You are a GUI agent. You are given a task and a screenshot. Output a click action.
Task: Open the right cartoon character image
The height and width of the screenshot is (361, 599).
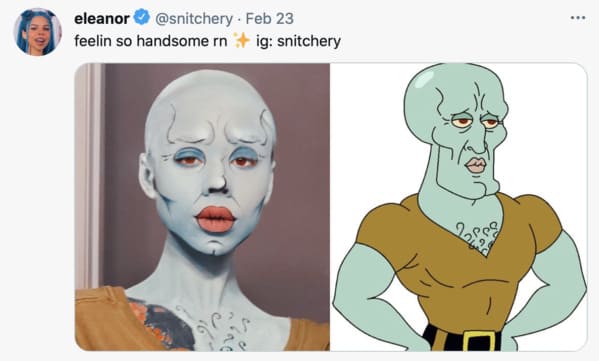pos(458,207)
